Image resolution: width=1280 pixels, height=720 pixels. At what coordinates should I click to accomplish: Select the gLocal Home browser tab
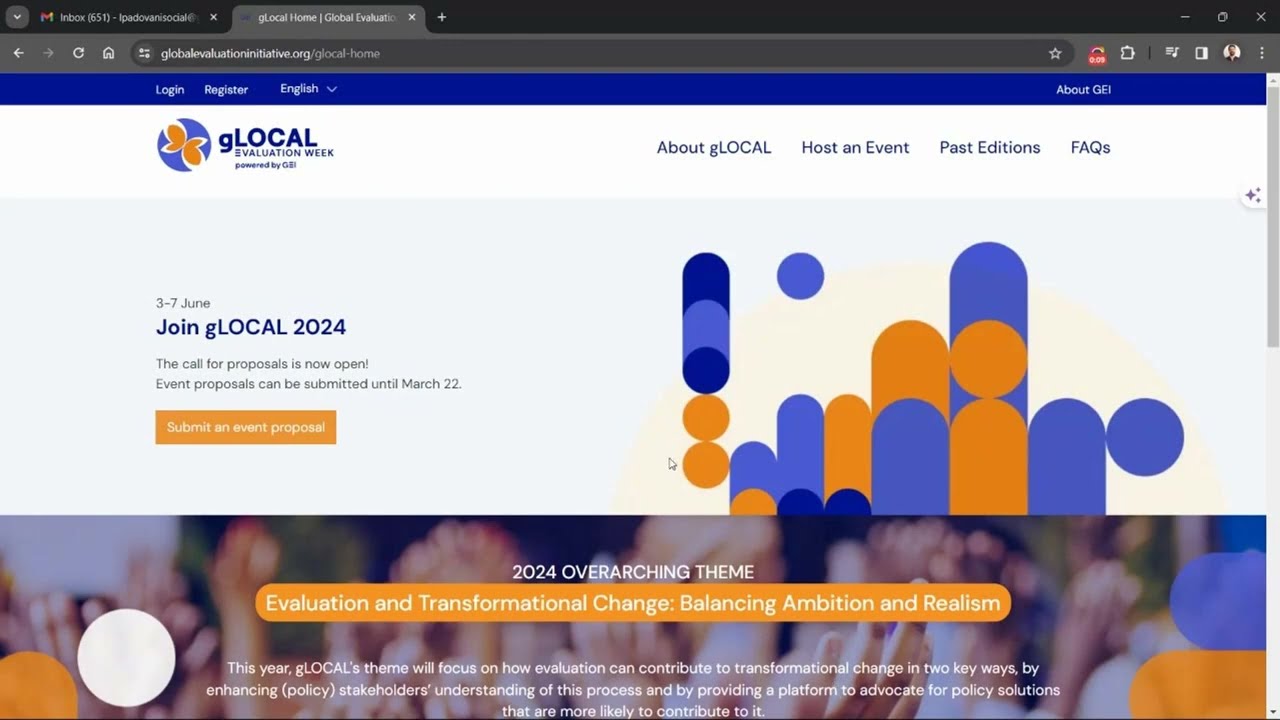pos(328,17)
